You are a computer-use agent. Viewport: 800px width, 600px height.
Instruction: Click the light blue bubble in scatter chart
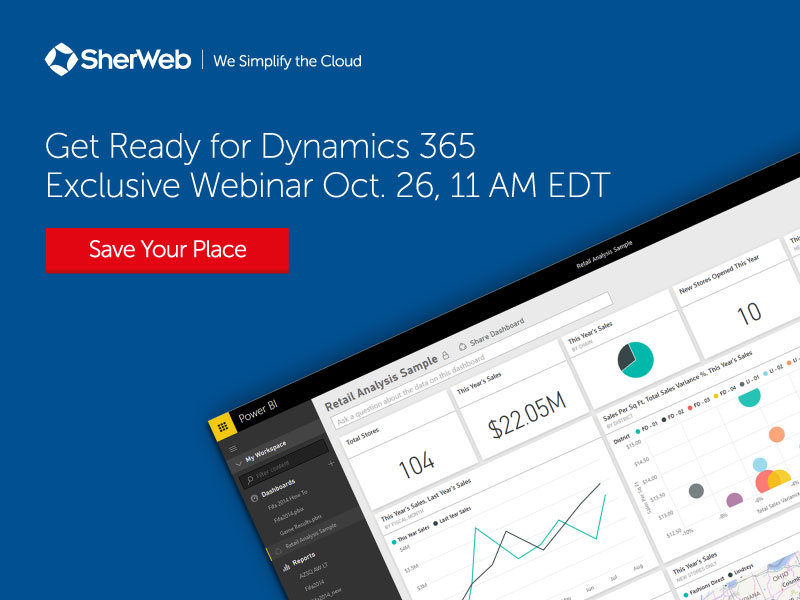pos(760,464)
